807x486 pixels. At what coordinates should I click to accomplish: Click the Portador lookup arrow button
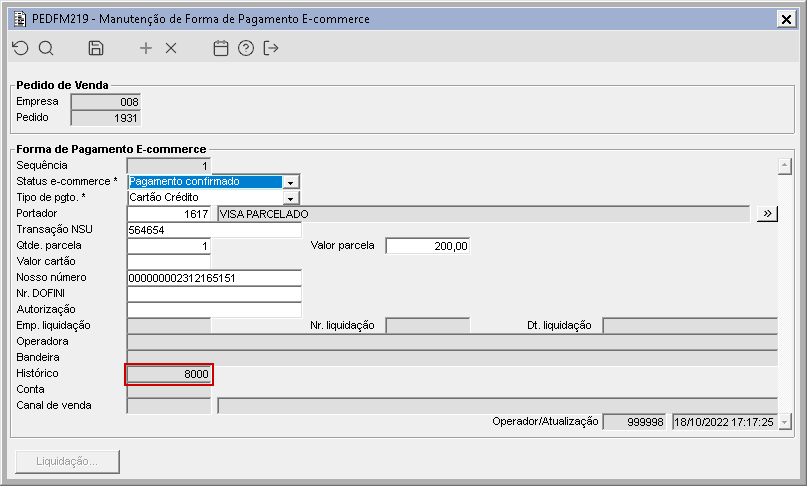click(x=767, y=214)
